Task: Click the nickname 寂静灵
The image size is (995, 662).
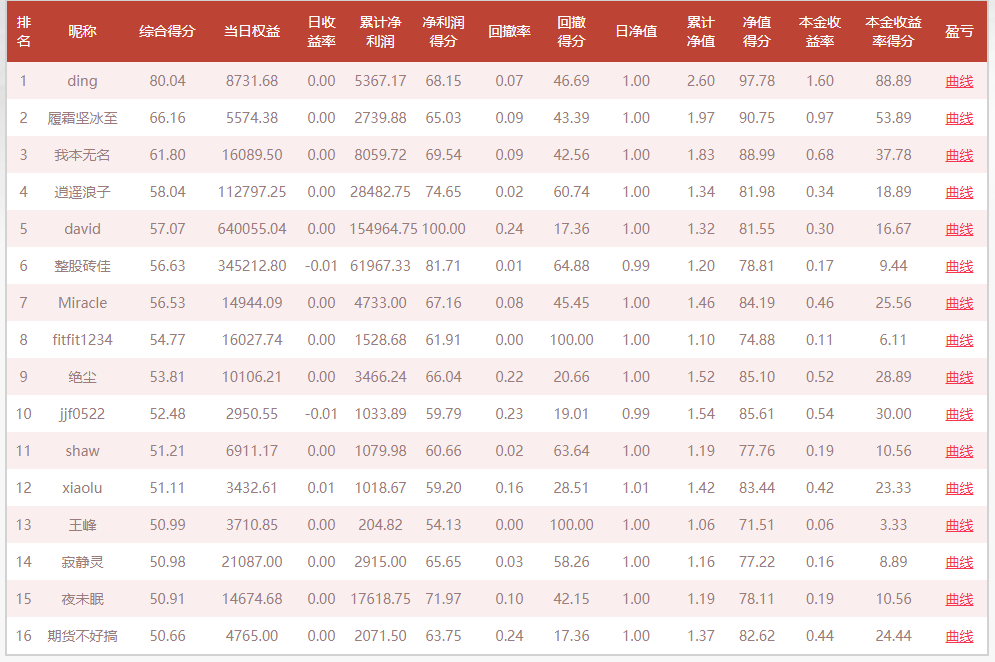Action: 82,562
